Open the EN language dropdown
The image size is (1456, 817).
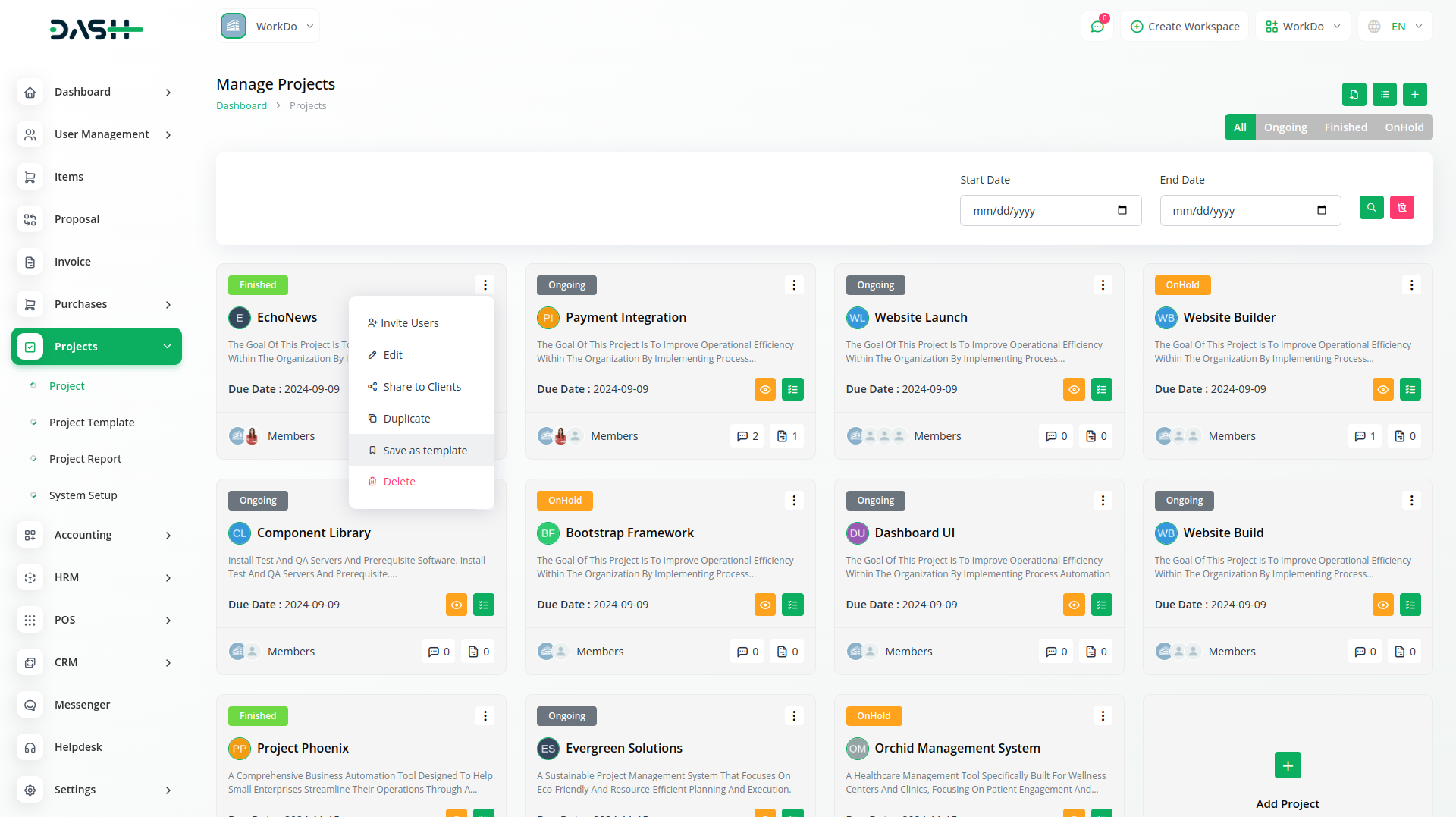click(1395, 27)
